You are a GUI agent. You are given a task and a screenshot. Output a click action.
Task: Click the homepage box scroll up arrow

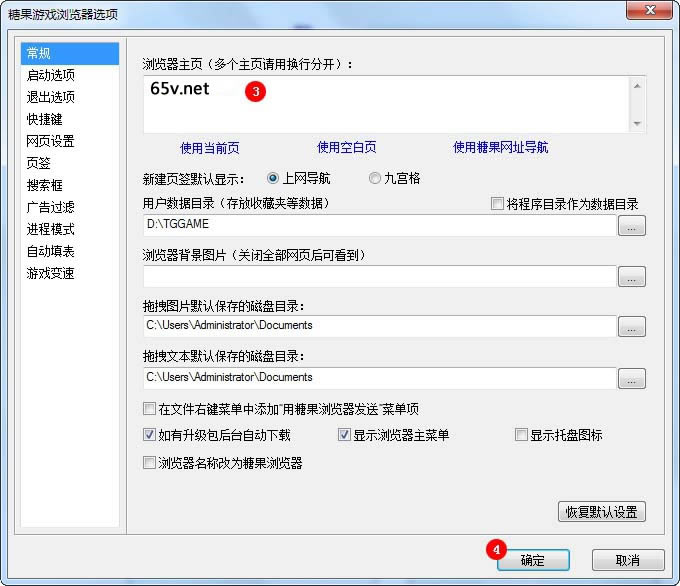[637, 86]
